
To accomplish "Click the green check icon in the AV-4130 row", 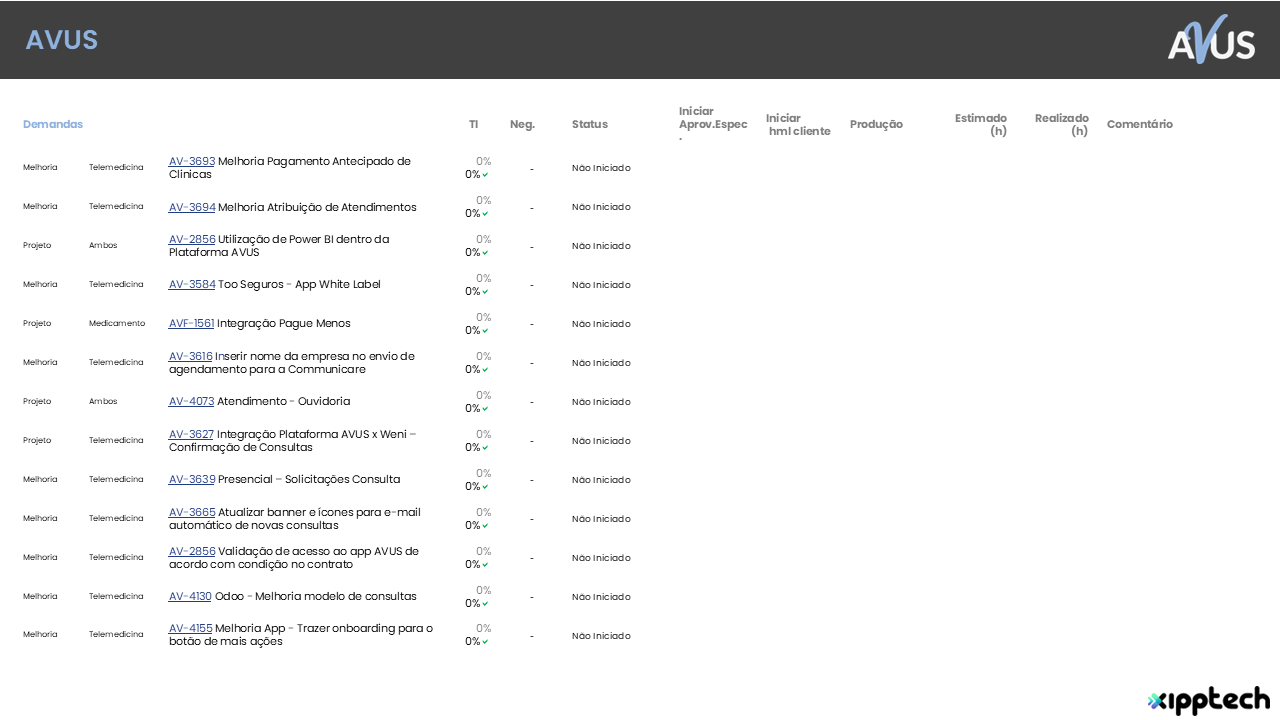I will (485, 604).
